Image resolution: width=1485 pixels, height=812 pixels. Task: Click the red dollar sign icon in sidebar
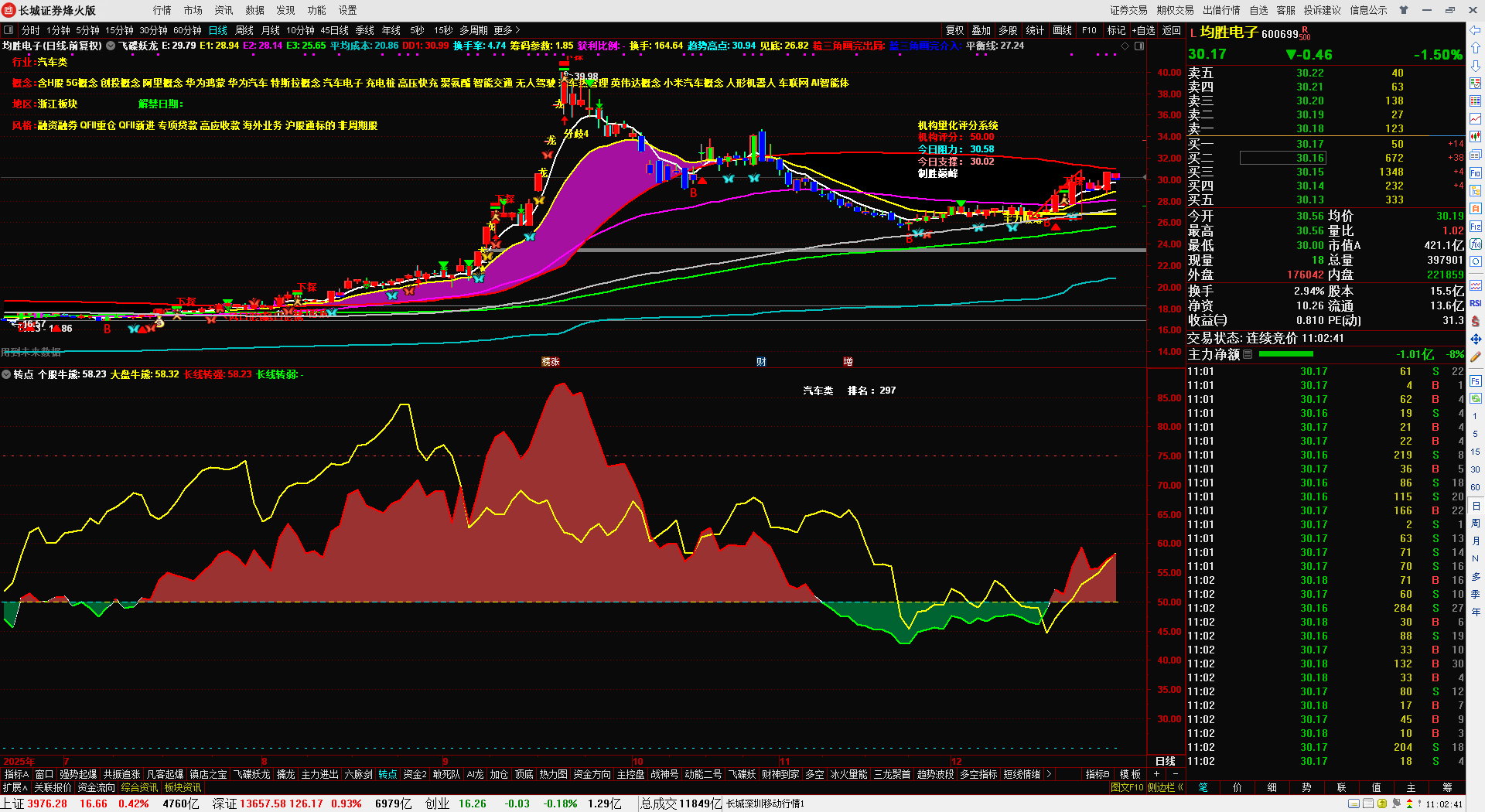click(x=1476, y=321)
